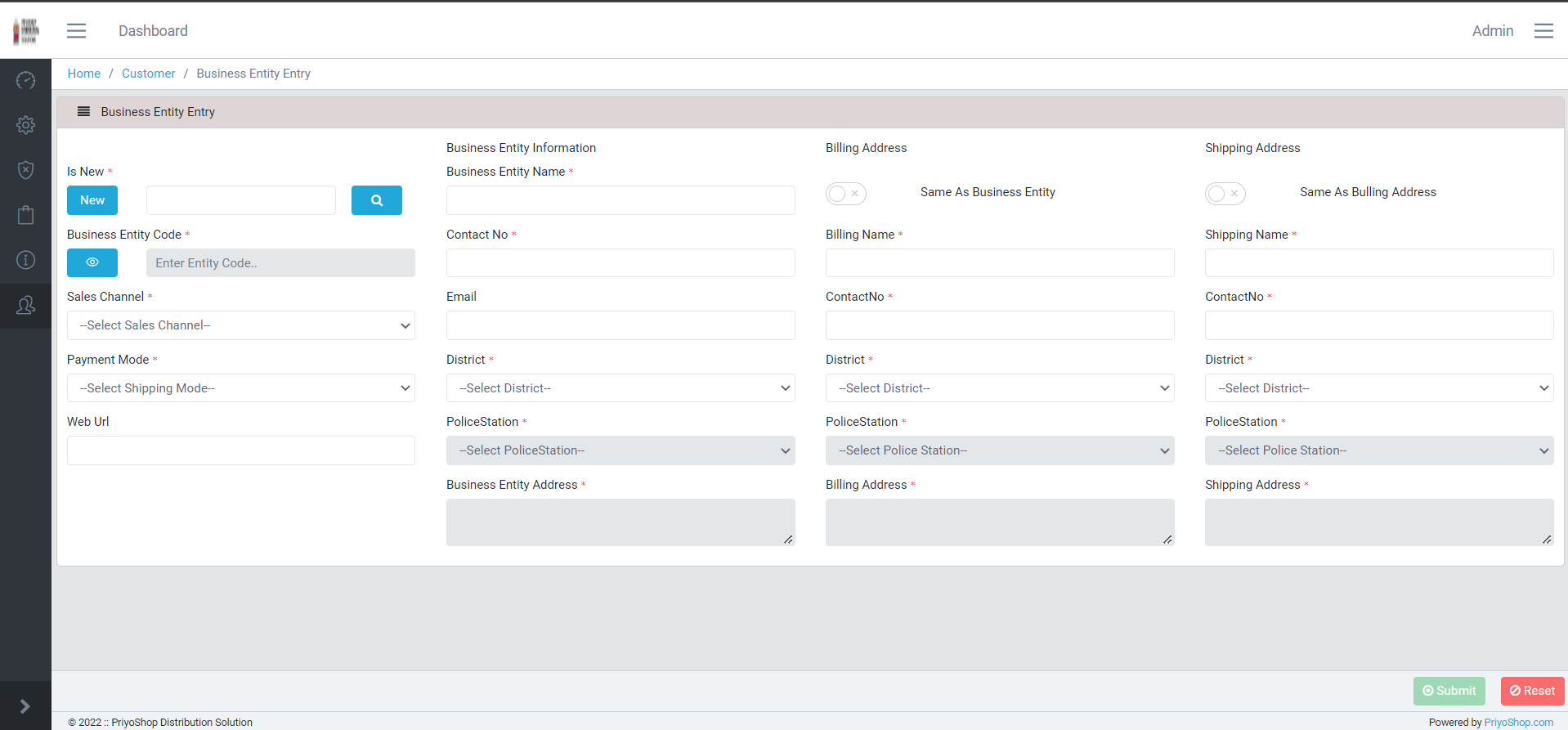The height and width of the screenshot is (730, 1568).
Task: Go to Home in the breadcrumb
Action: (x=84, y=74)
